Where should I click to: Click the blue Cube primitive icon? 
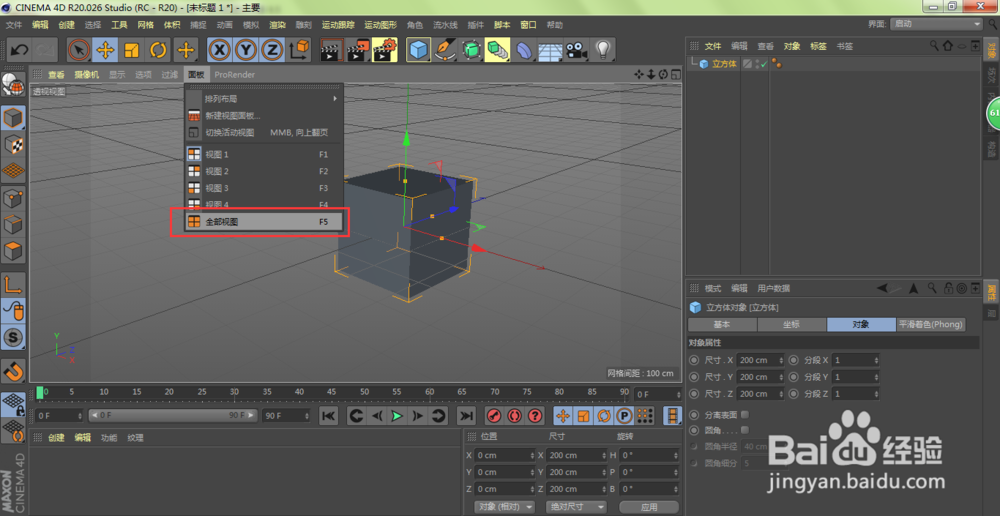418,50
